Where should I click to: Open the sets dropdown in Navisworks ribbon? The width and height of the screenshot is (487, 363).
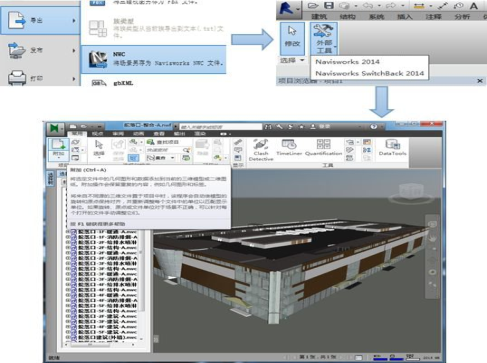(161, 158)
